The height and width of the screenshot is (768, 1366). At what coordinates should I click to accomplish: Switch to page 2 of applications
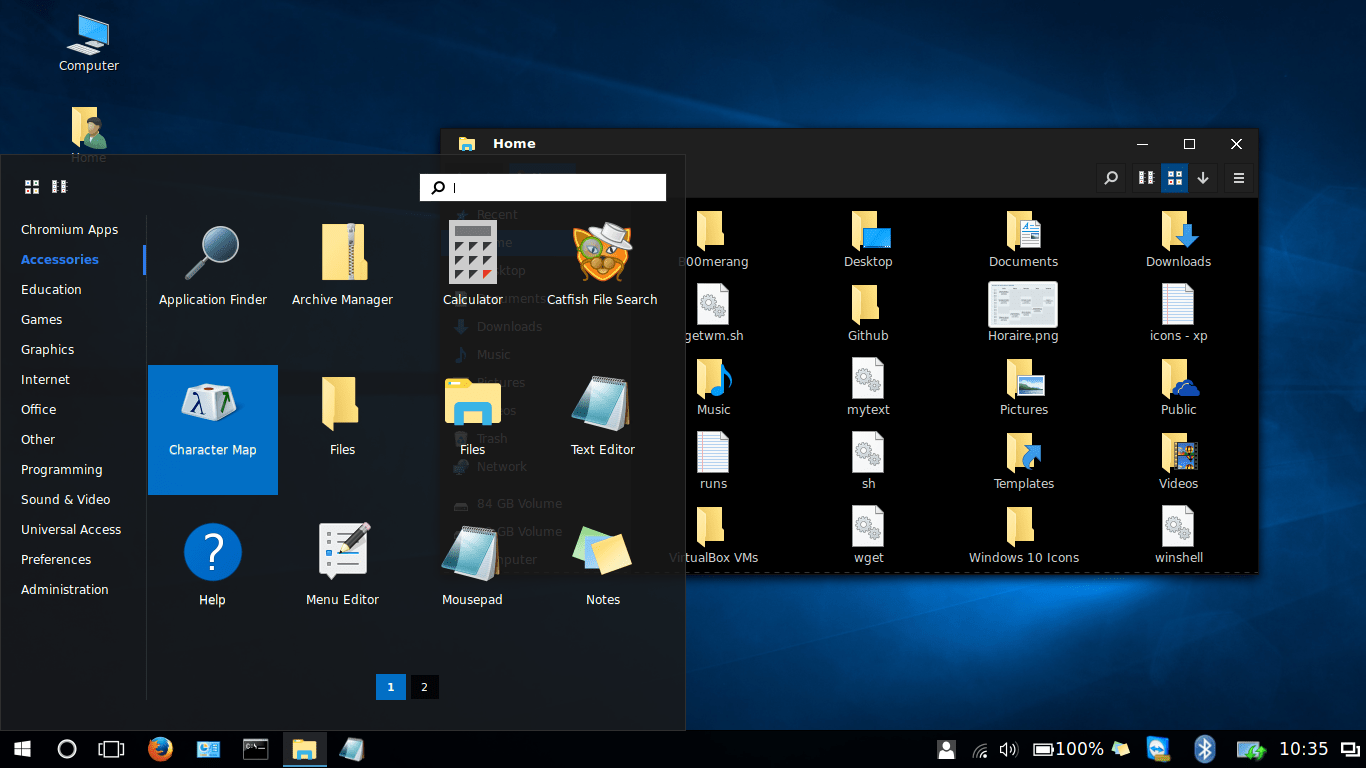pyautogui.click(x=424, y=687)
